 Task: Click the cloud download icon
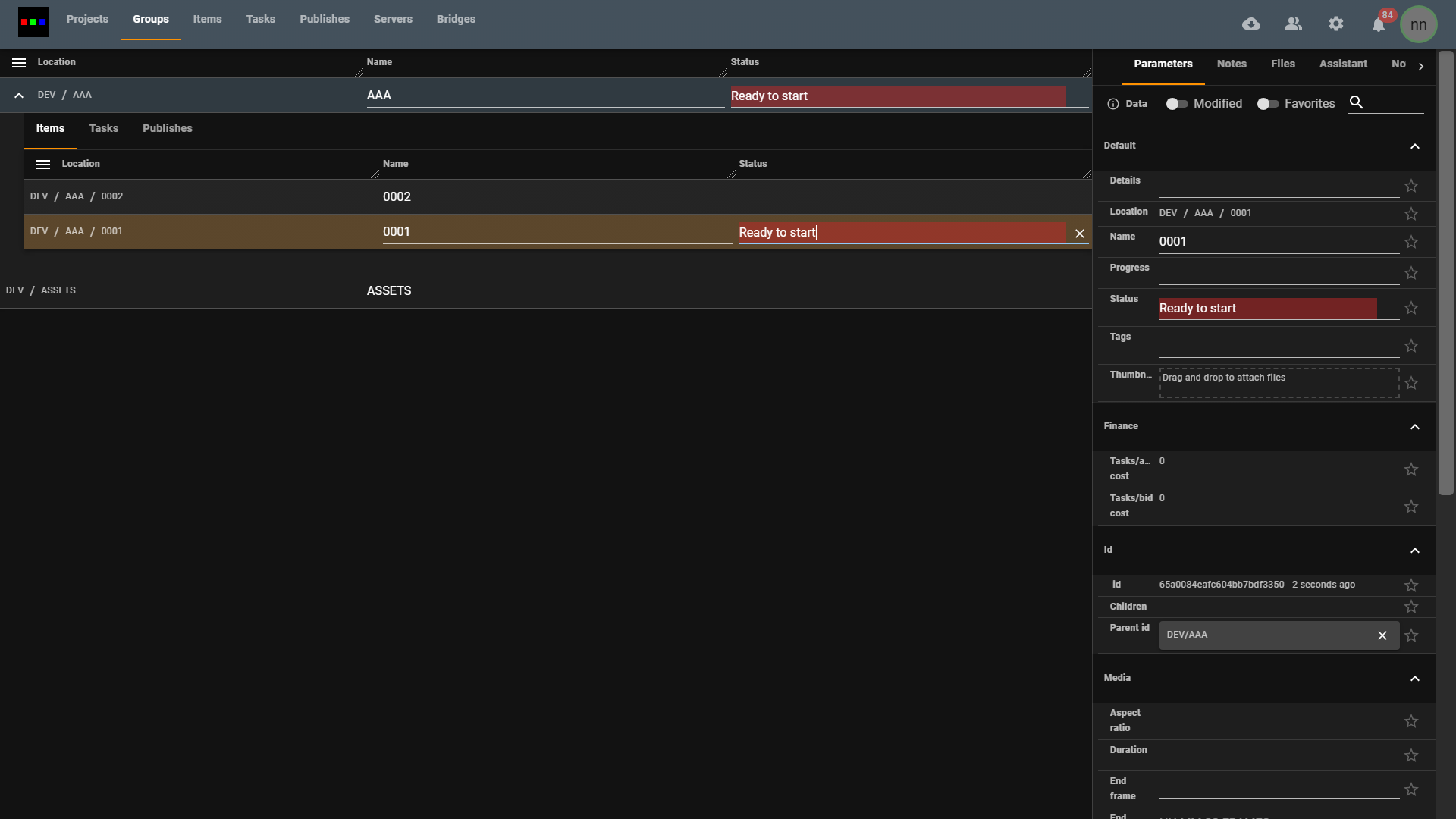pos(1251,24)
